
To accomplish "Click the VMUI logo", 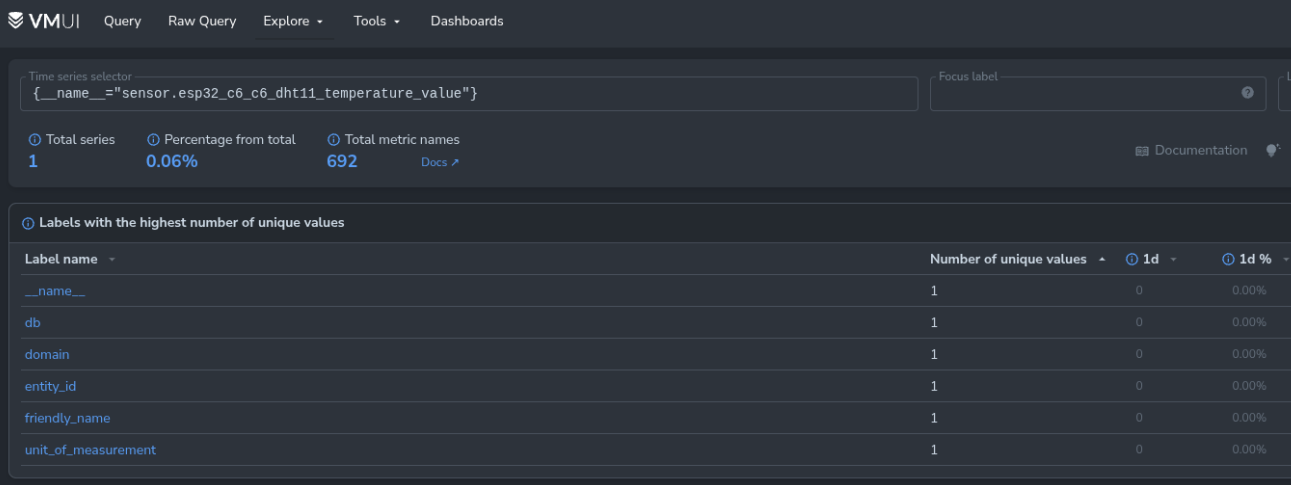I will (x=44, y=21).
